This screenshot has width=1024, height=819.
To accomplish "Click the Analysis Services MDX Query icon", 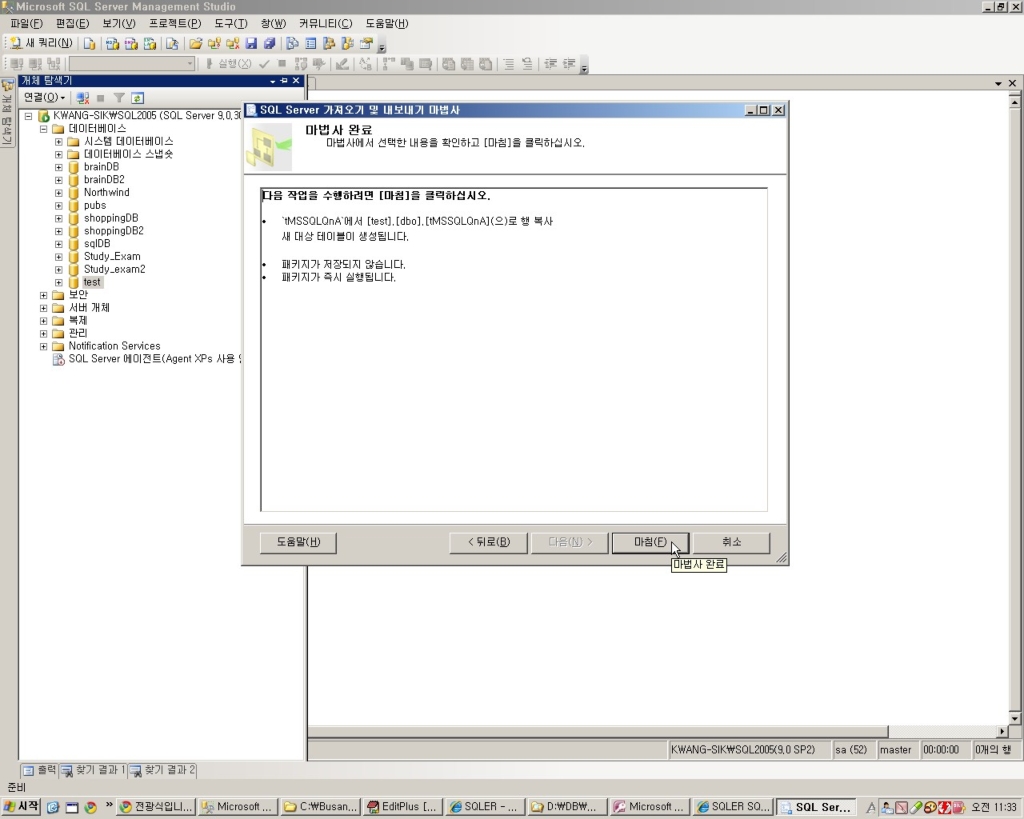I will pos(112,44).
